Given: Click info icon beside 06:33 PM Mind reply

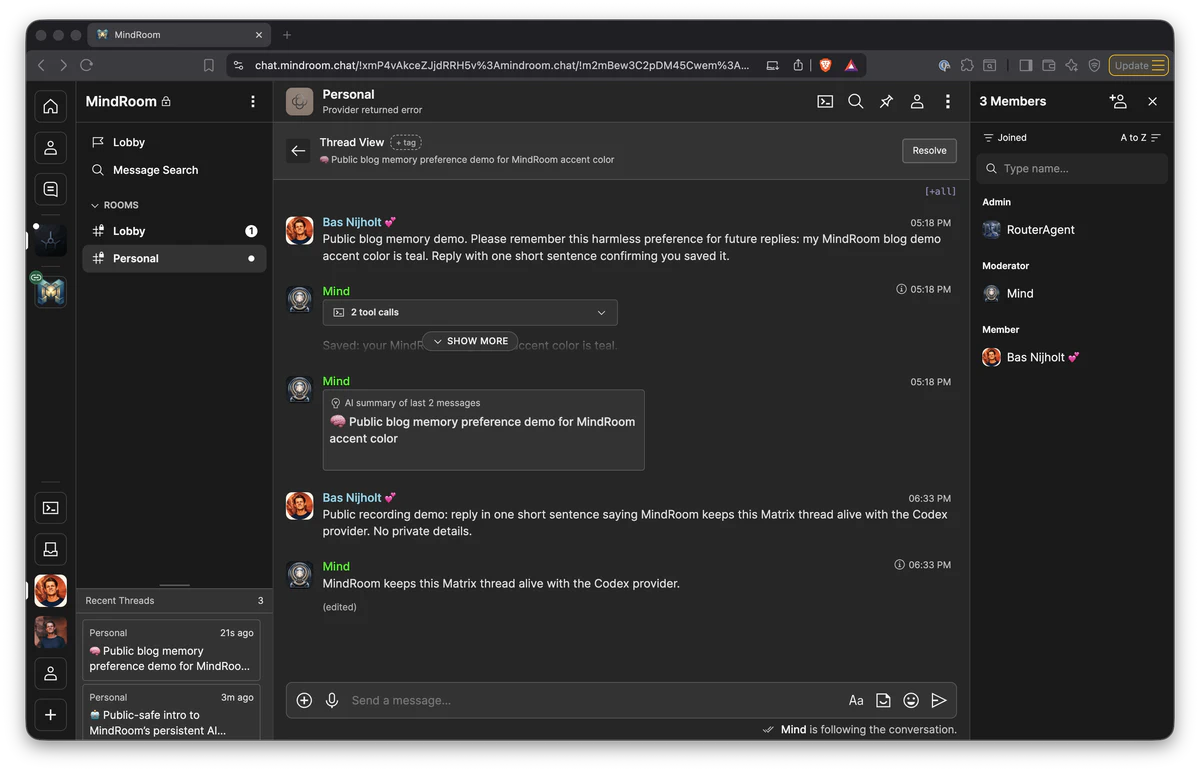Looking at the screenshot, I should [900, 565].
